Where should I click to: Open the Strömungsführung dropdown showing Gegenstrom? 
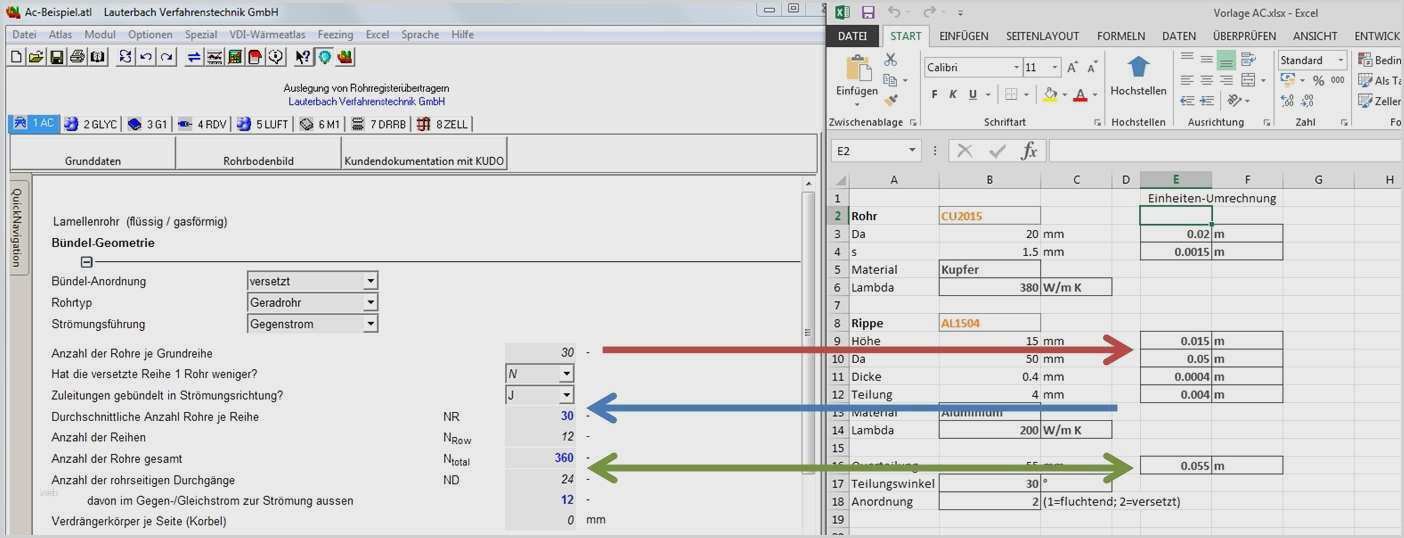coord(370,324)
